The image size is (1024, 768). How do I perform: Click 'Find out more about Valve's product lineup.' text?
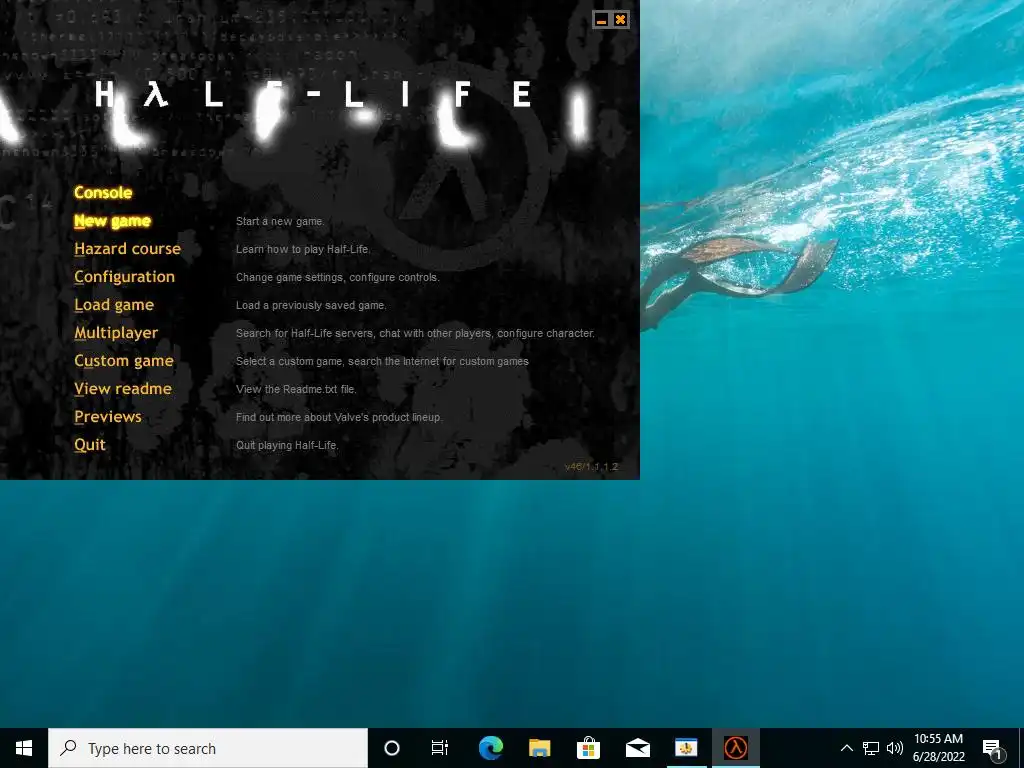(x=339, y=417)
